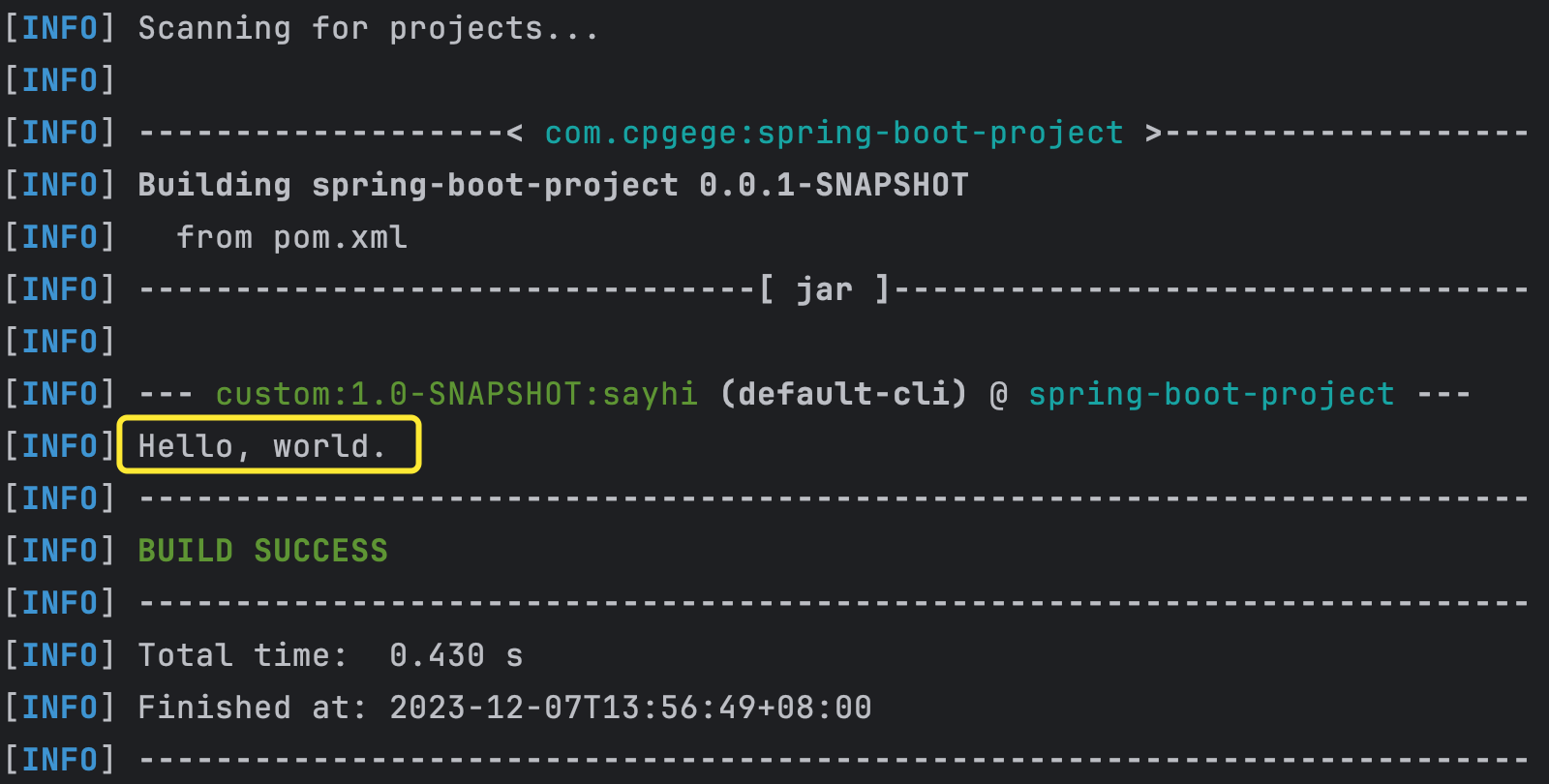Image resolution: width=1549 pixels, height=784 pixels.
Task: Click the '[ jar ]' packaging label
Action: pyautogui.click(x=824, y=290)
